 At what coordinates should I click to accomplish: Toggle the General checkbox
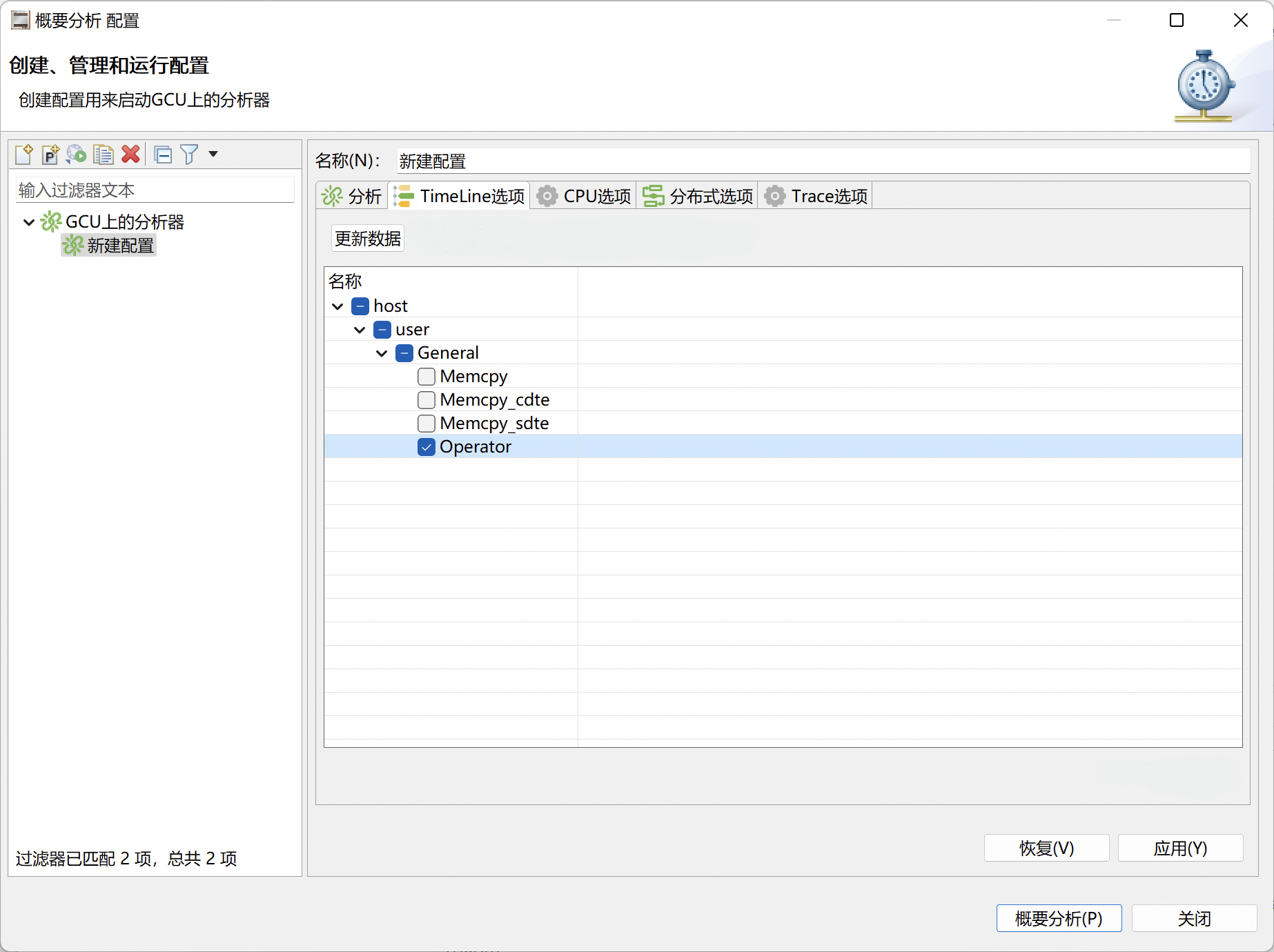point(404,353)
